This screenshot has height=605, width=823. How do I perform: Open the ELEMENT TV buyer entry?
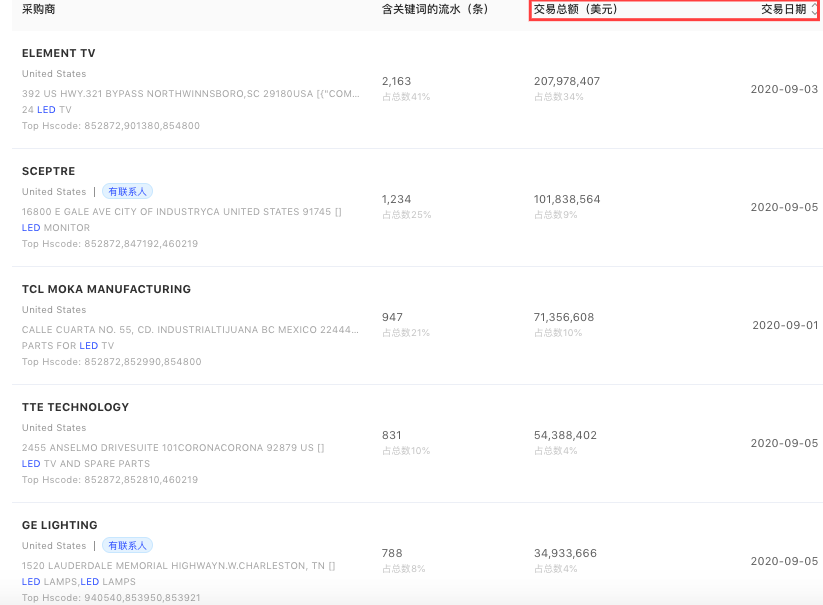pos(59,53)
